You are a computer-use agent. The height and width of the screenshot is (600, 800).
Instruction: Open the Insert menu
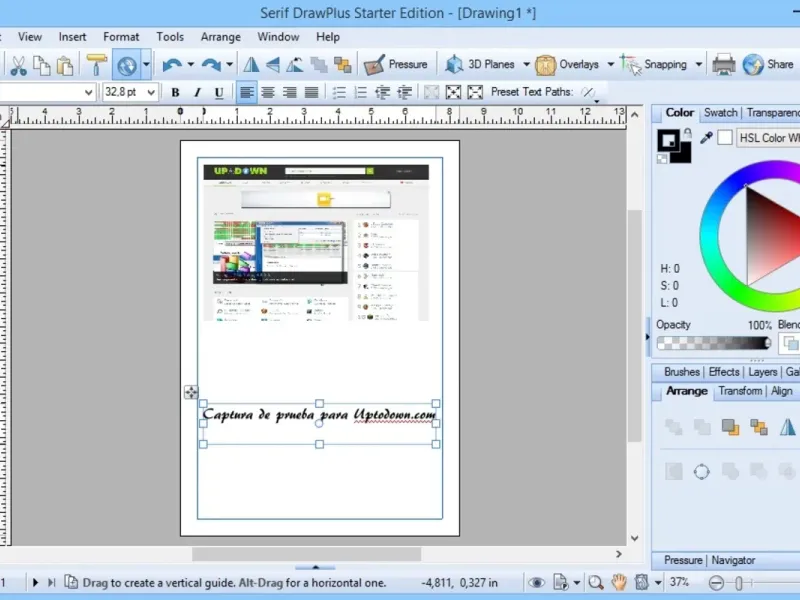tap(72, 37)
